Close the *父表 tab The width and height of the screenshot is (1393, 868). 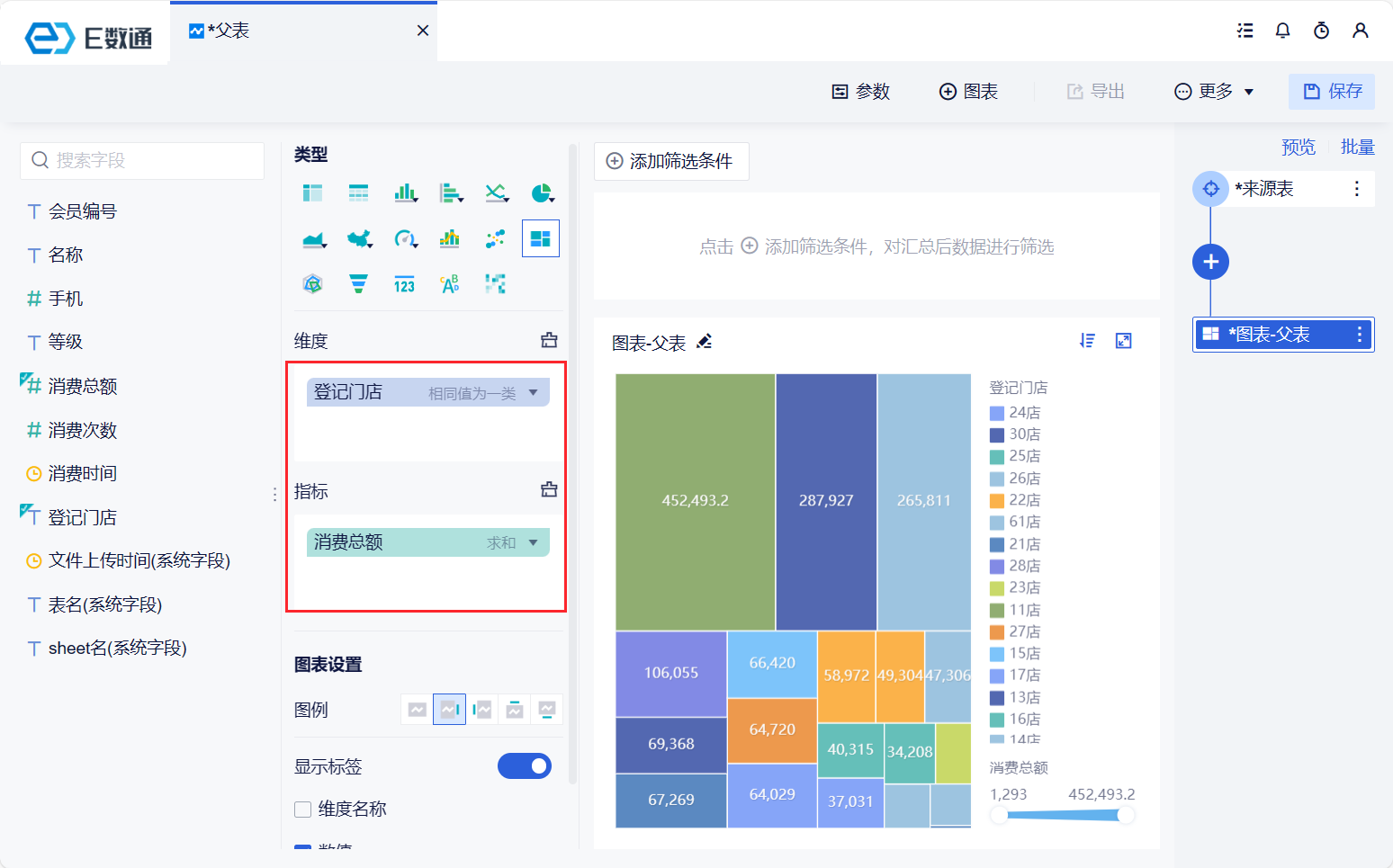[x=423, y=31]
